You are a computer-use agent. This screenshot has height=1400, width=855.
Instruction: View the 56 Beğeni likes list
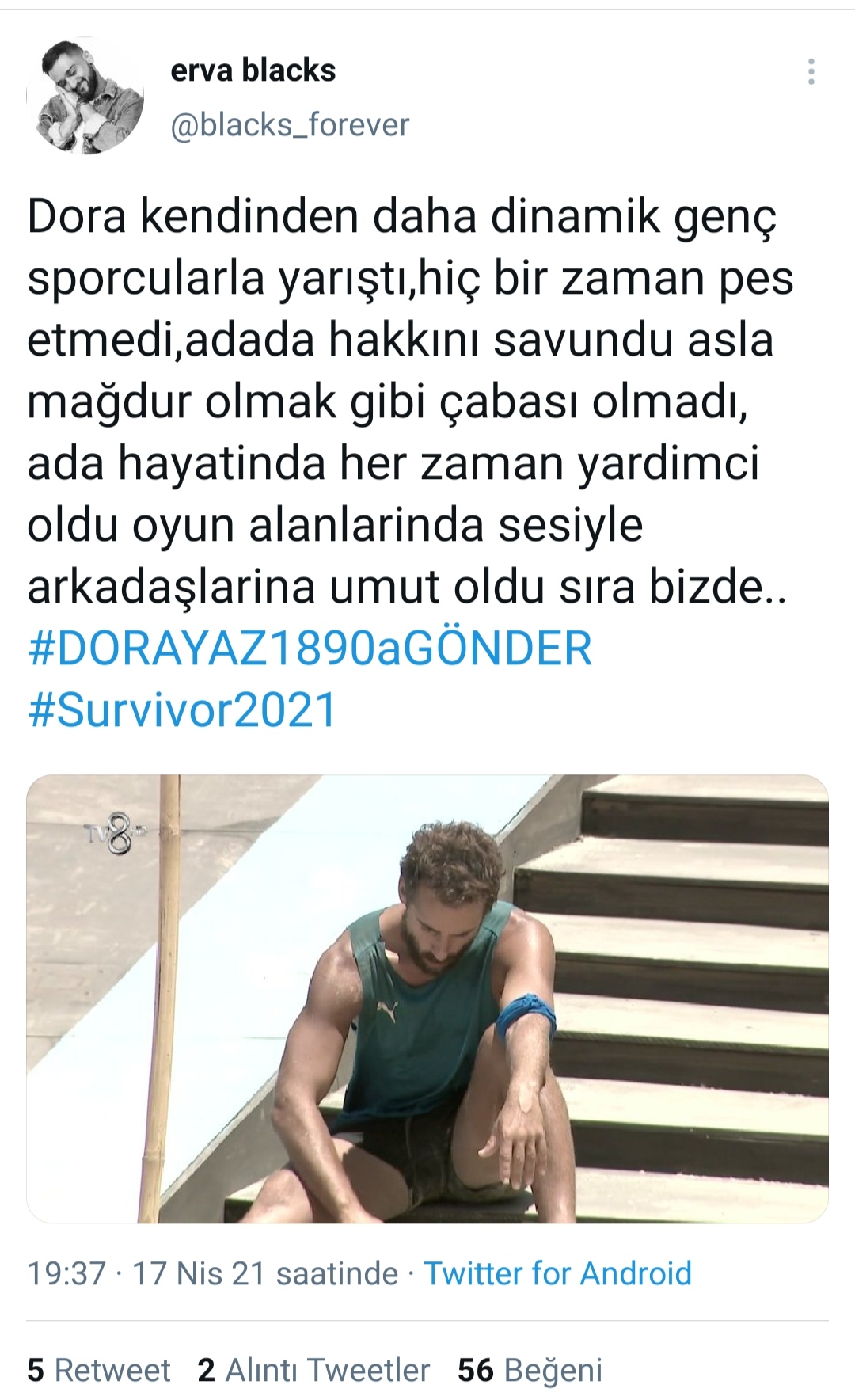click(530, 1371)
